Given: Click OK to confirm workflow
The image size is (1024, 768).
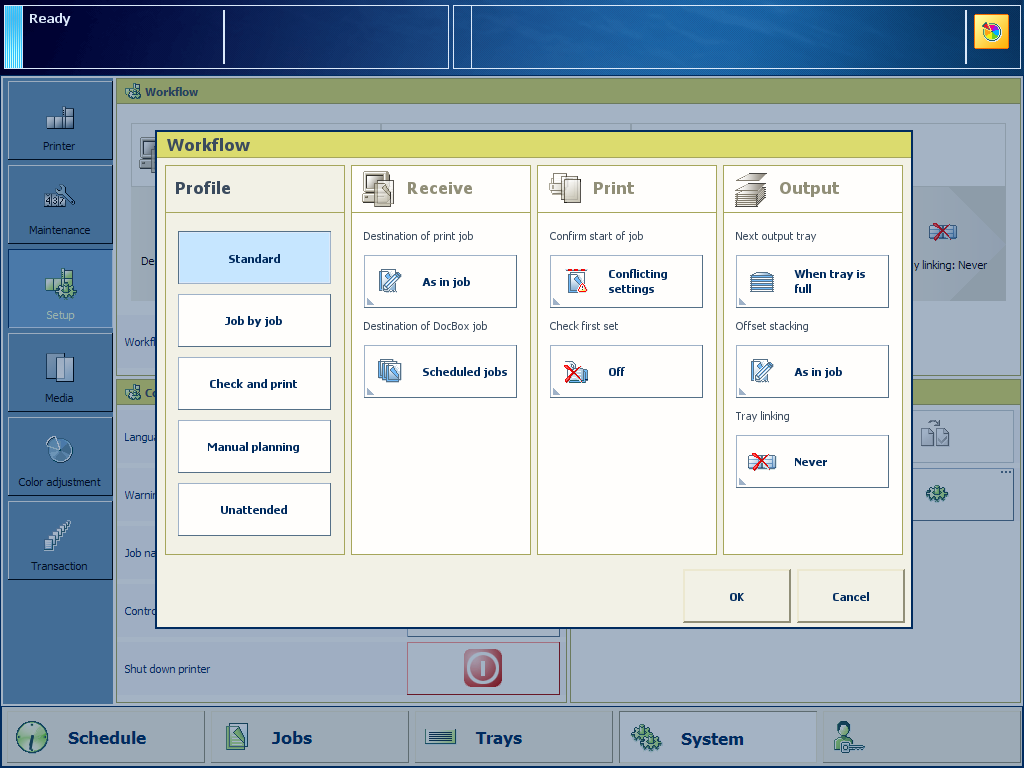Looking at the screenshot, I should (x=736, y=596).
